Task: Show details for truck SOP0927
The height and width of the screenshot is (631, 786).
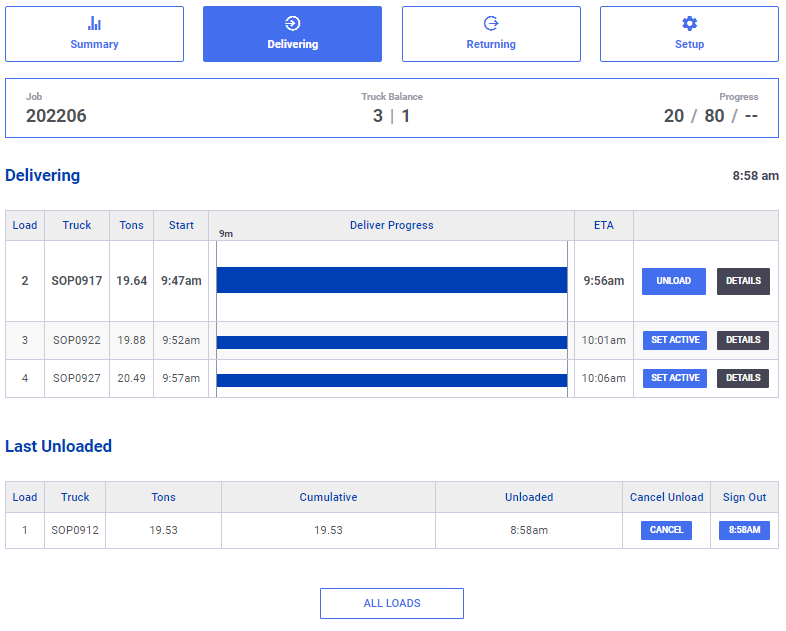Action: (743, 378)
